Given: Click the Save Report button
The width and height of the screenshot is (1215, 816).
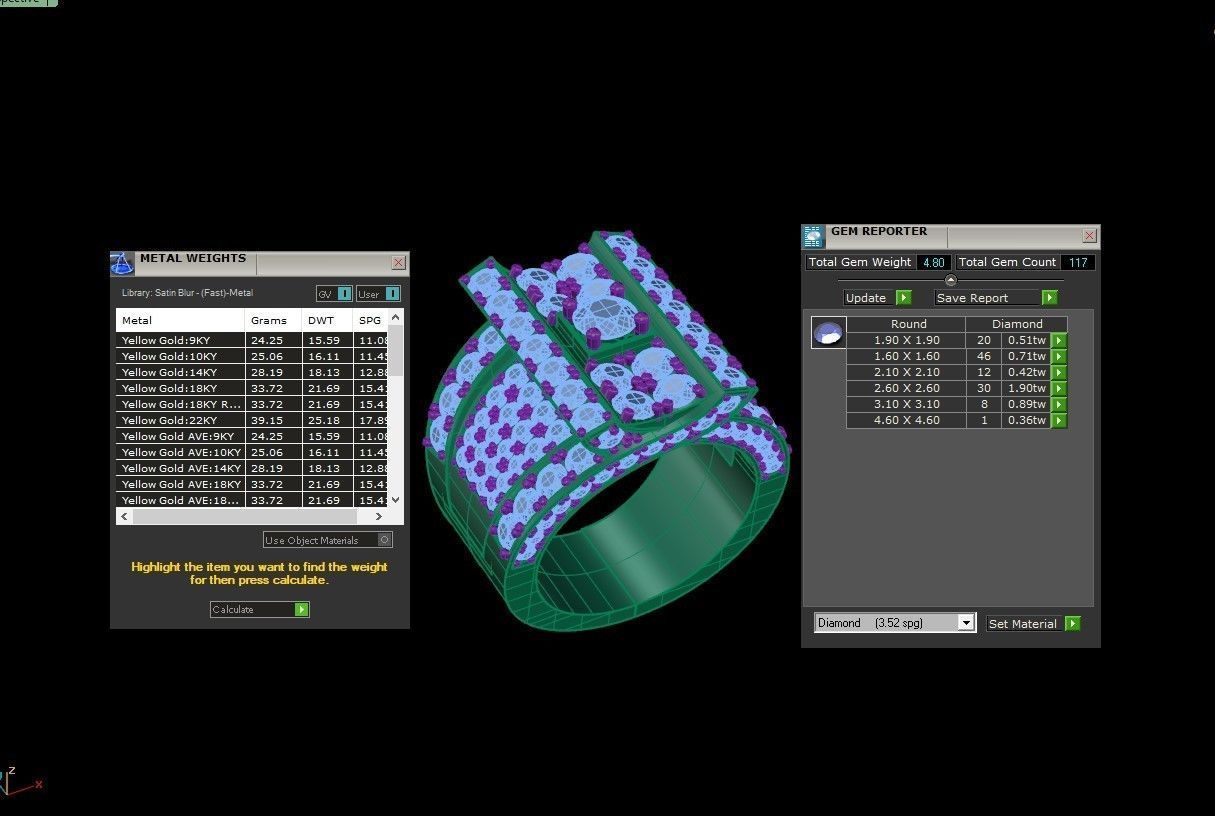Looking at the screenshot, I should (x=996, y=298).
